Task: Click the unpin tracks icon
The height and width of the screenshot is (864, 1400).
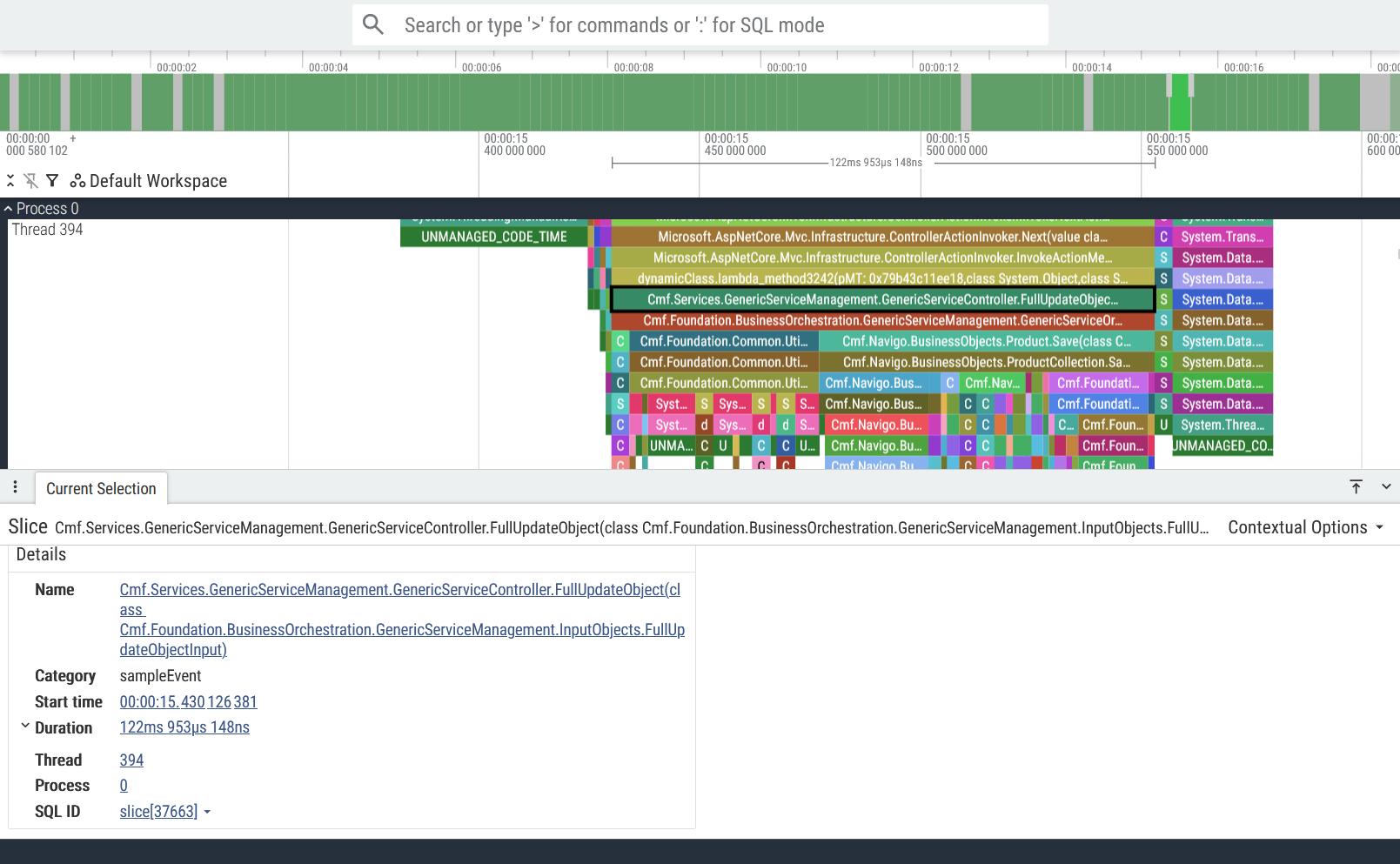Action: [x=31, y=180]
